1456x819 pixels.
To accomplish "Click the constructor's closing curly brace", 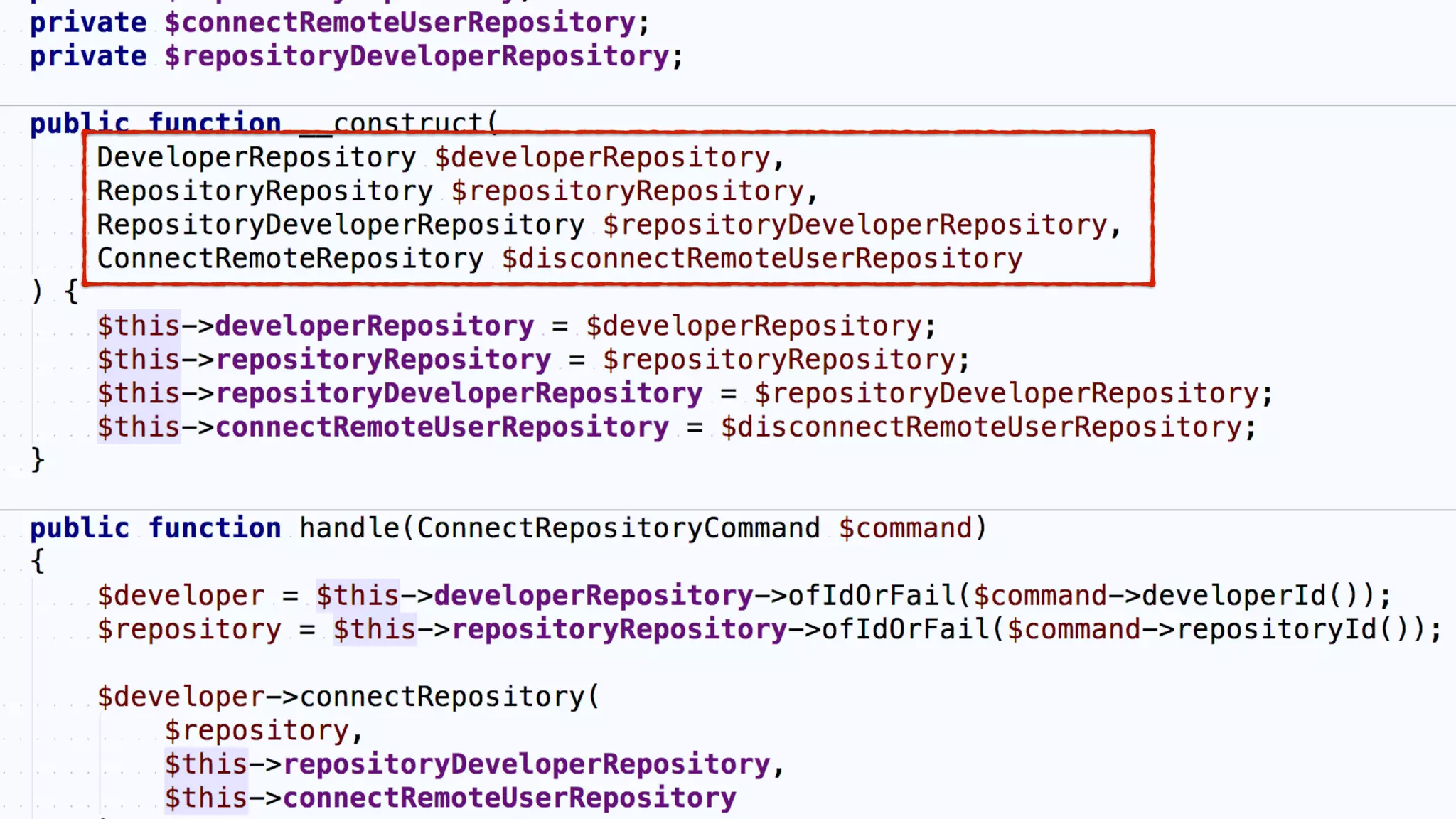I will 38,460.
